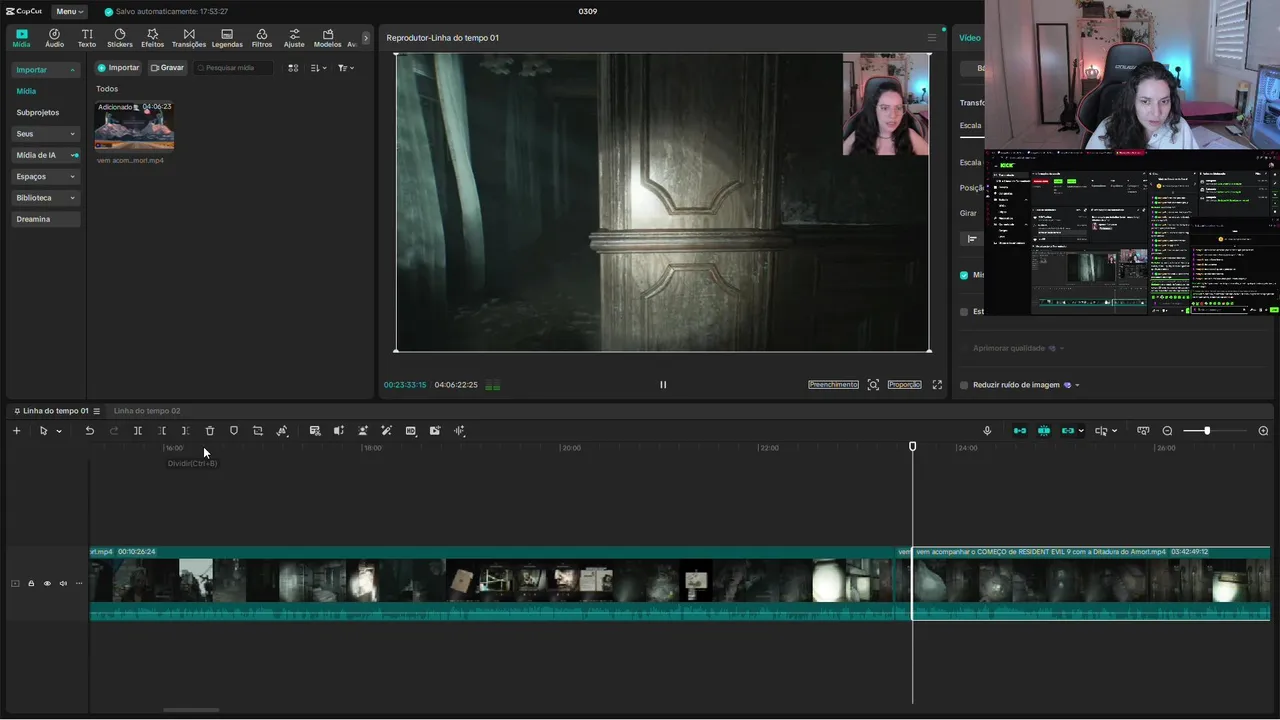Expand the Espaços section
Viewport: 1280px width, 720px height.
tap(45, 176)
